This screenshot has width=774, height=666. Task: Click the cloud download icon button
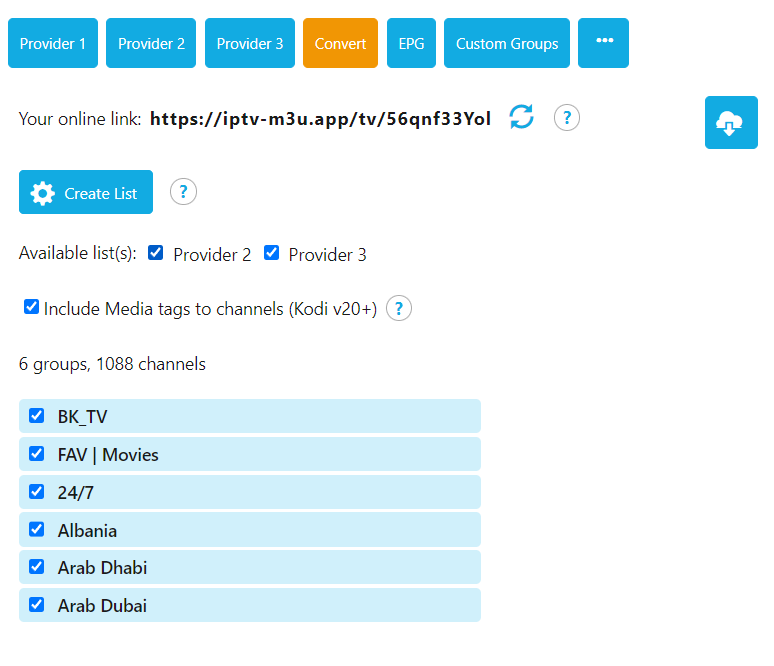tap(731, 122)
